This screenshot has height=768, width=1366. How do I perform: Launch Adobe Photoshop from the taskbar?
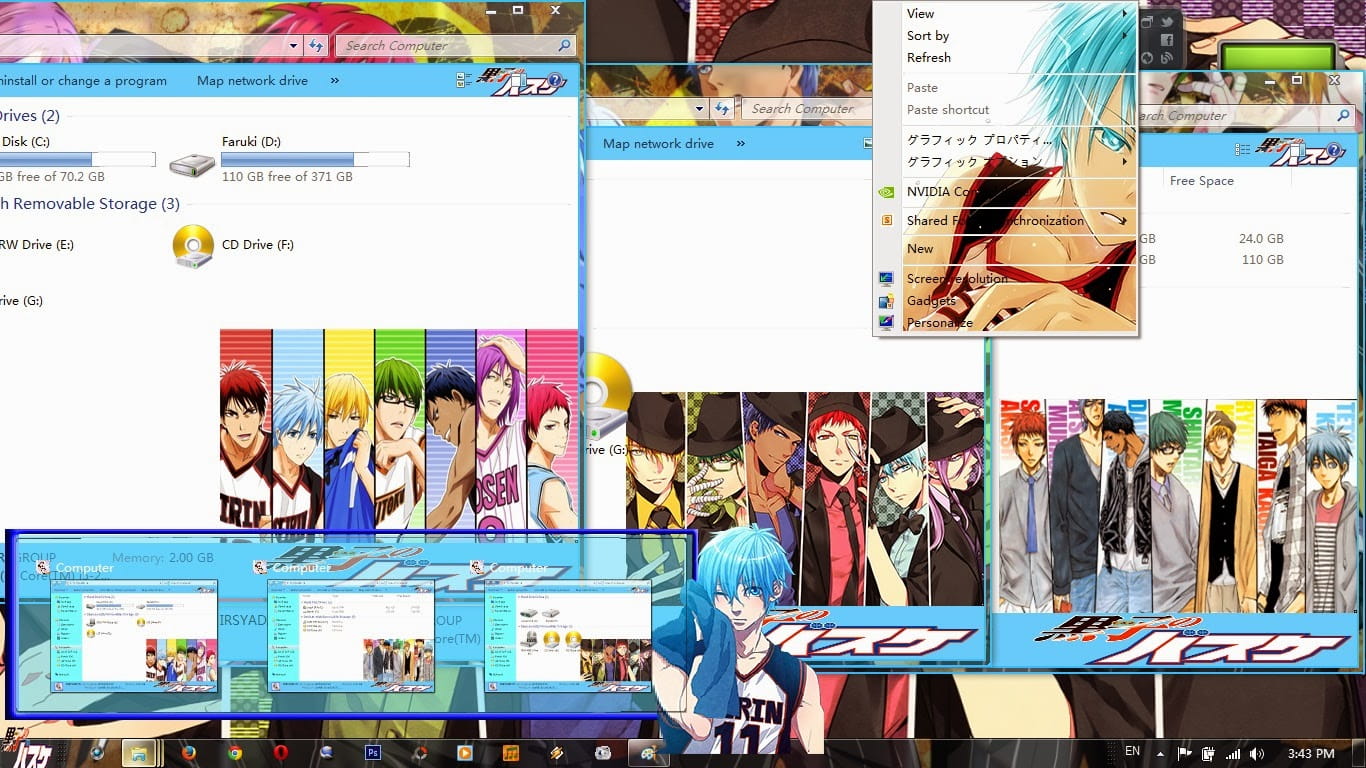(x=372, y=751)
